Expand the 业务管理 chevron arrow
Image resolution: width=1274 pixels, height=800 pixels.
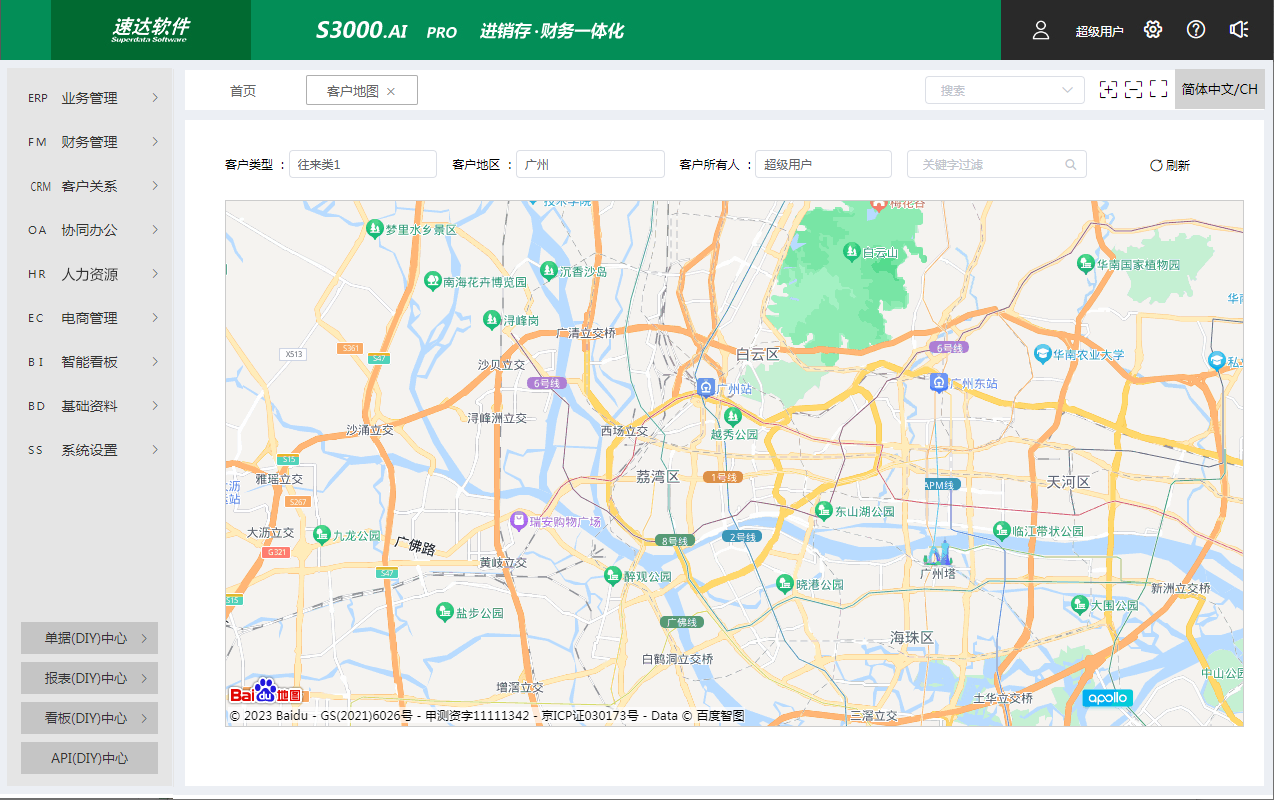[155, 97]
